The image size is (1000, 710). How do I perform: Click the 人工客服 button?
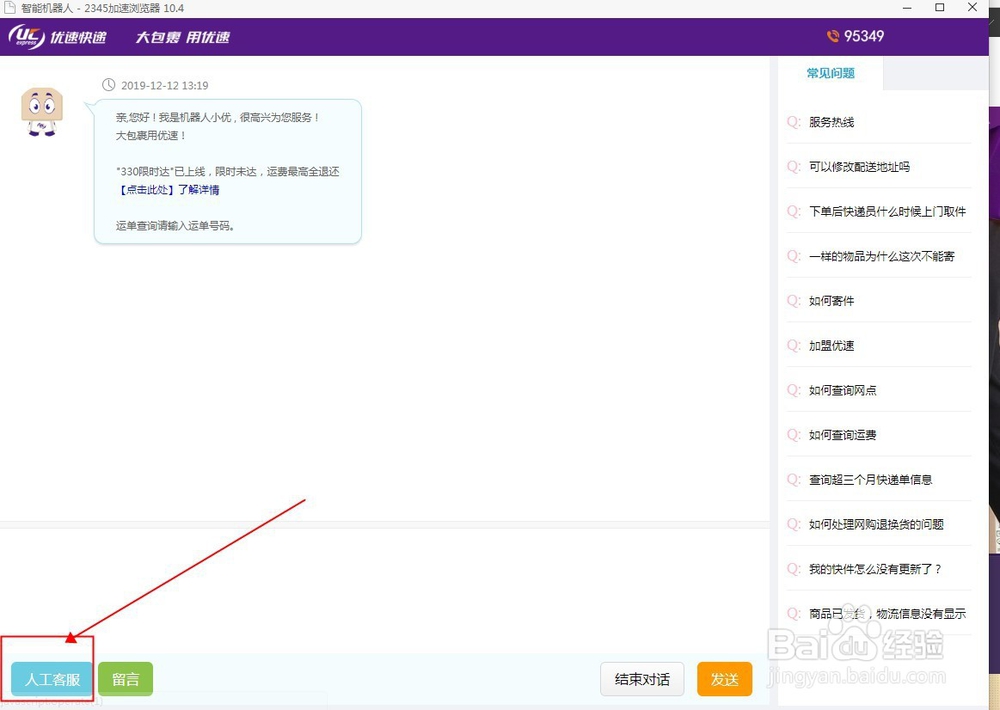click(x=52, y=679)
